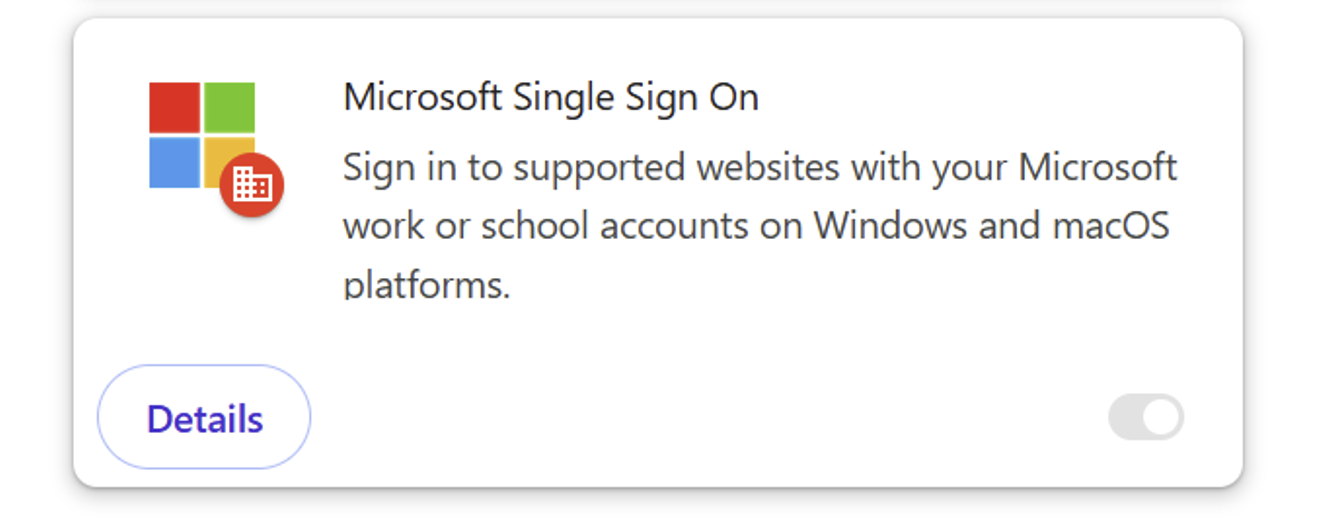The image size is (1342, 520).
Task: Click the green square of the Microsoft logo
Action: click(x=230, y=108)
